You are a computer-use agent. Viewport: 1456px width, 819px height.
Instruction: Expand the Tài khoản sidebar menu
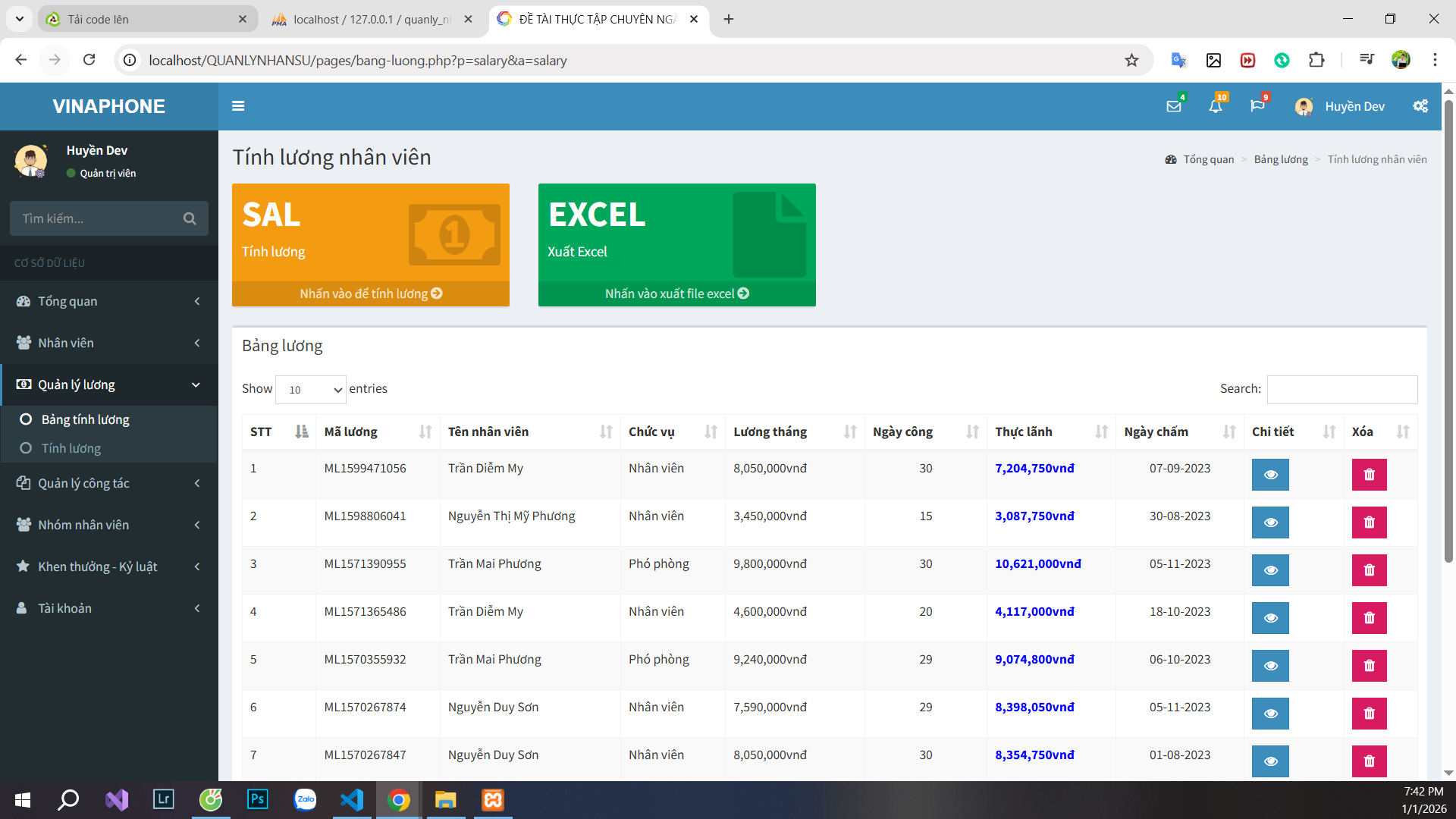point(109,608)
